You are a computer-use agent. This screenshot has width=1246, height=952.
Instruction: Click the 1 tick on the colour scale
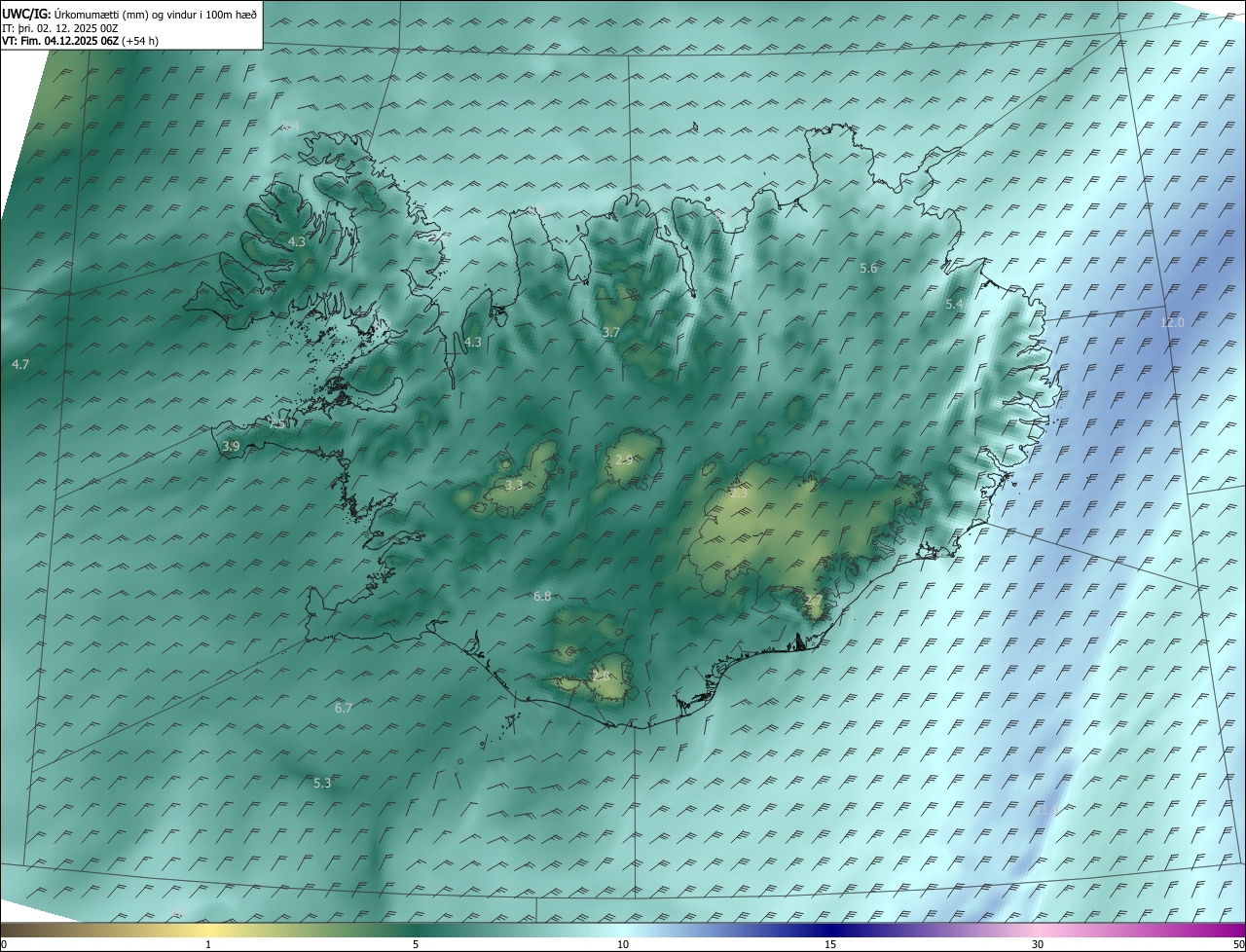208,944
